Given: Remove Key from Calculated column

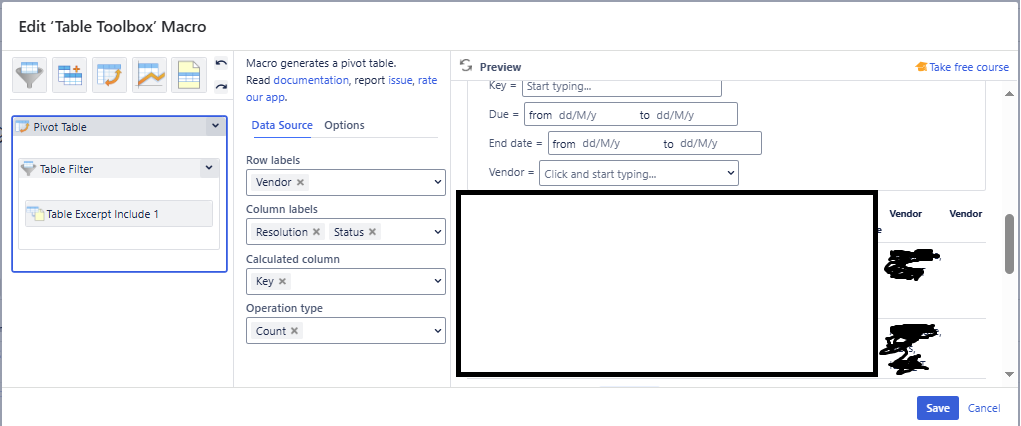Looking at the screenshot, I should pyautogui.click(x=282, y=281).
